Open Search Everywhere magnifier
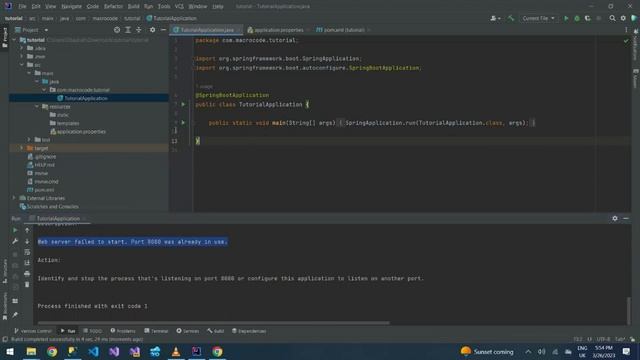 [612, 18]
